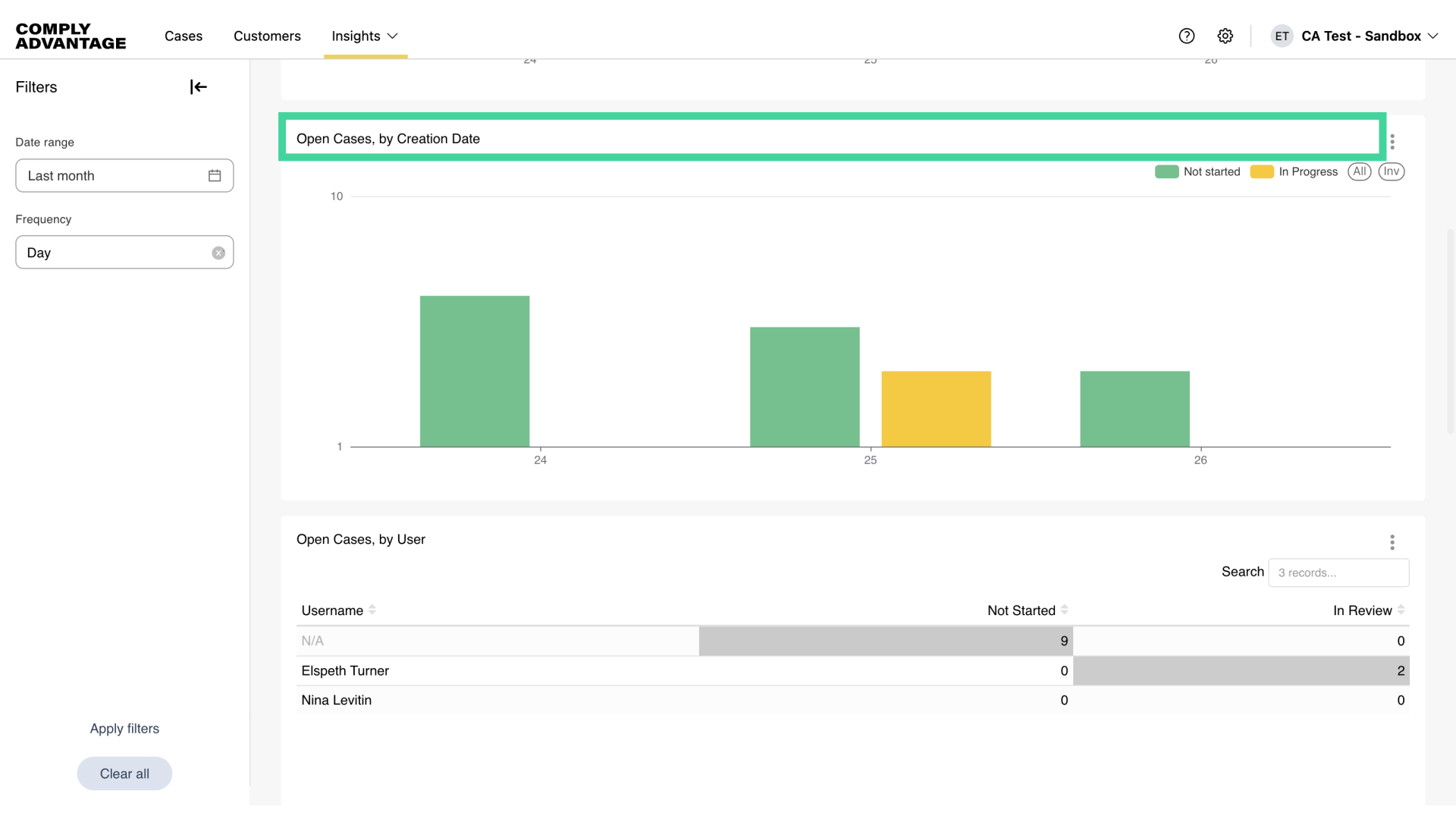The image size is (1456, 819).
Task: Toggle In Progress legend series
Action: pyautogui.click(x=1294, y=171)
